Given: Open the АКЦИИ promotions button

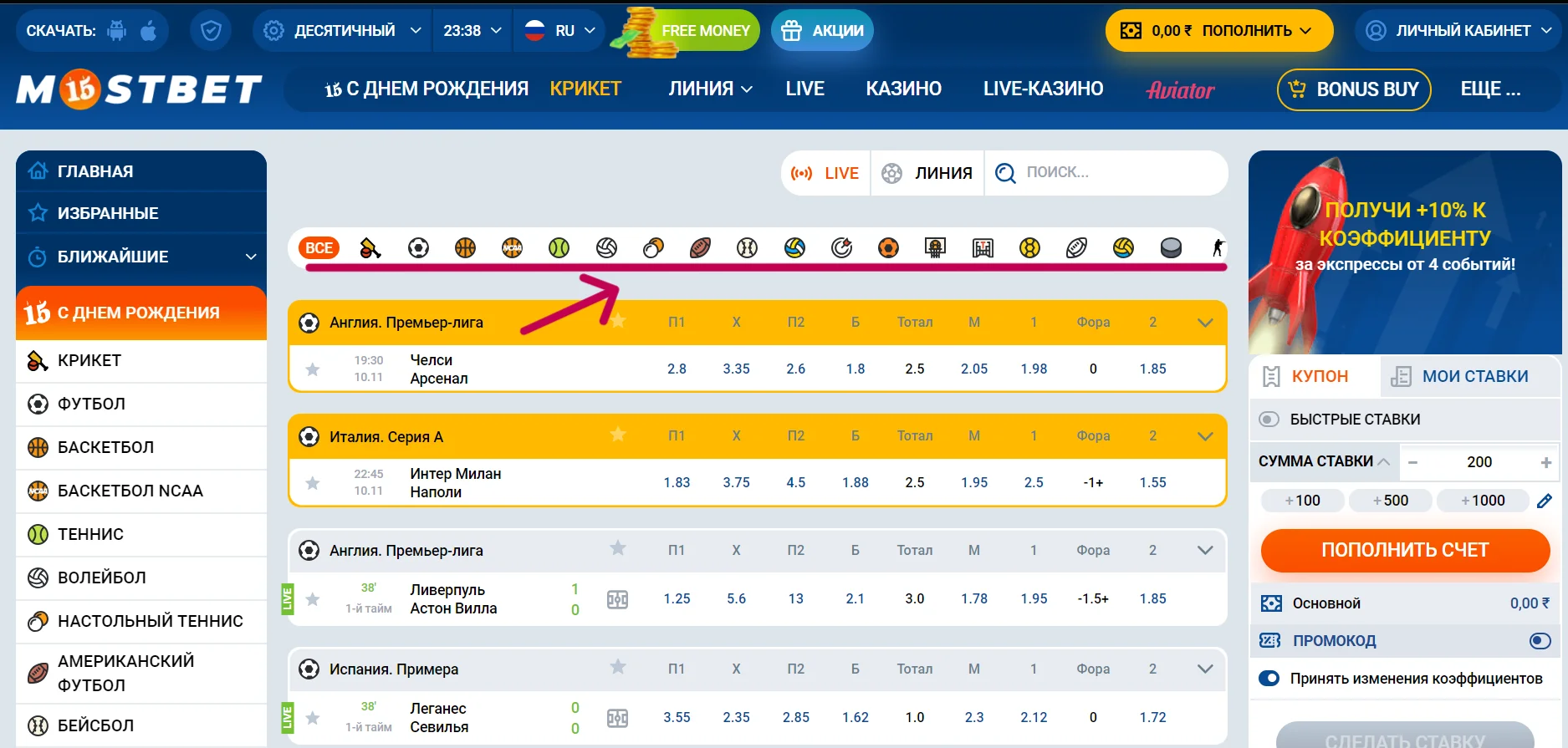Looking at the screenshot, I should click(822, 31).
